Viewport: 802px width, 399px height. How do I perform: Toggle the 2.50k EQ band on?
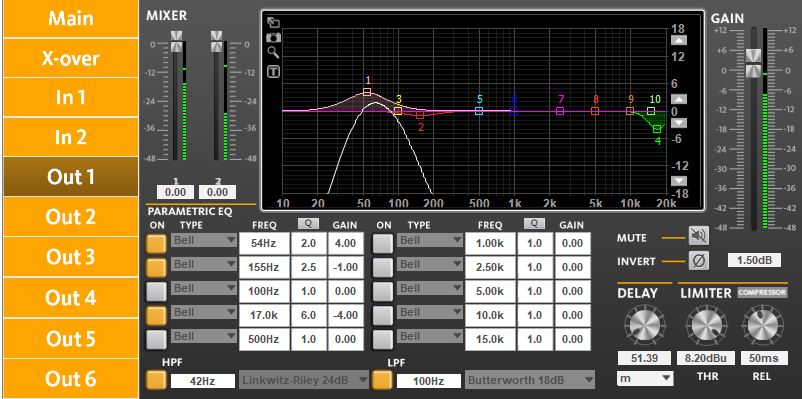point(383,268)
